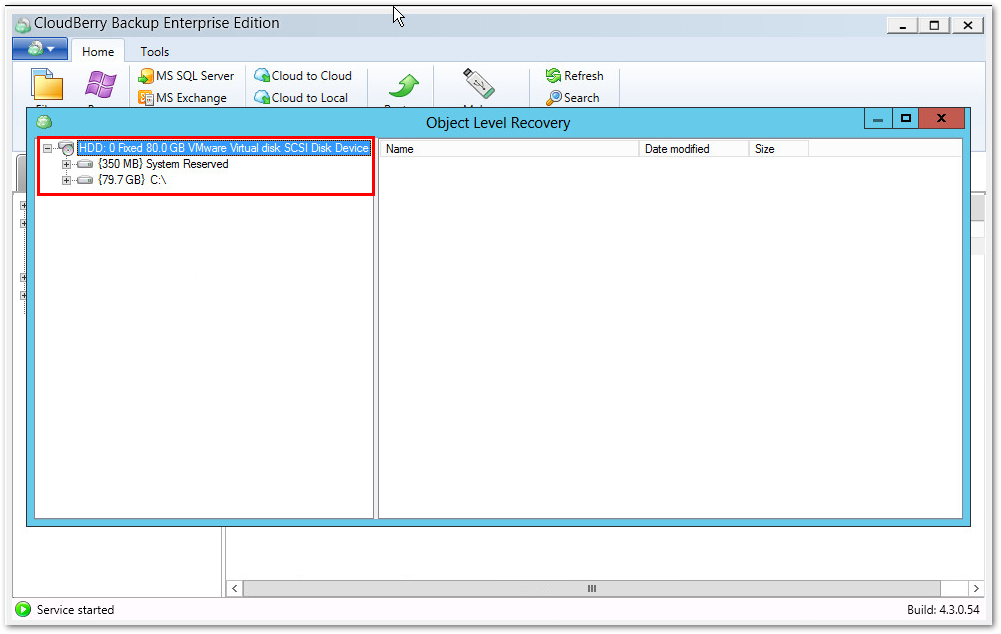Click the Object Level Recovery window icon

pos(44,122)
